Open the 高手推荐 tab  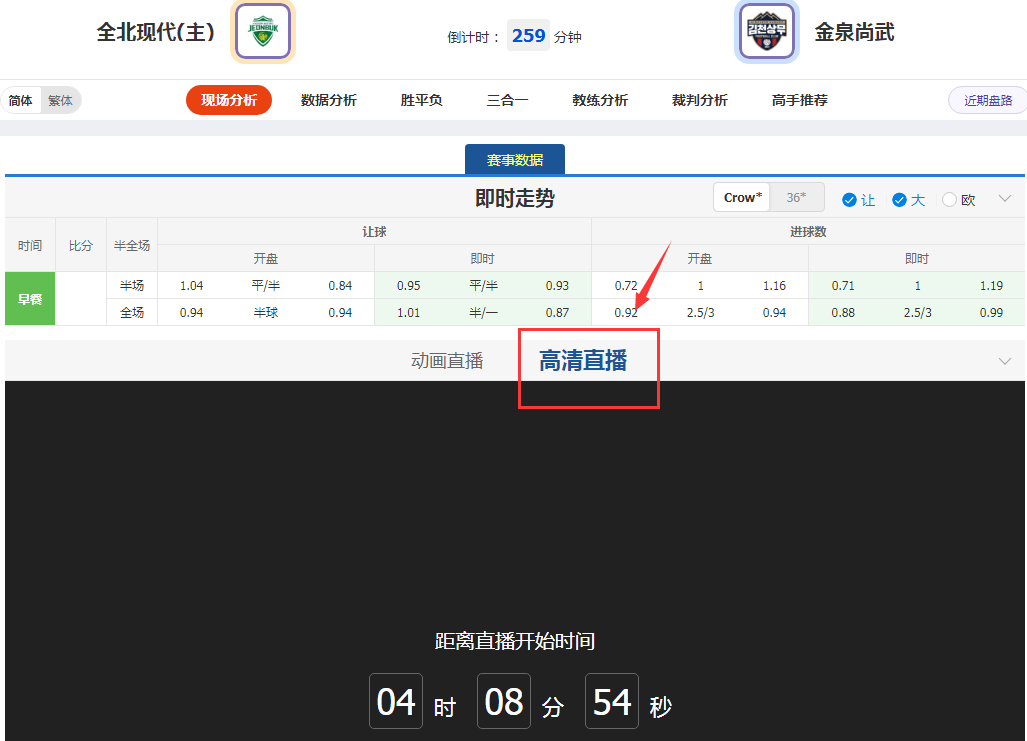[799, 100]
